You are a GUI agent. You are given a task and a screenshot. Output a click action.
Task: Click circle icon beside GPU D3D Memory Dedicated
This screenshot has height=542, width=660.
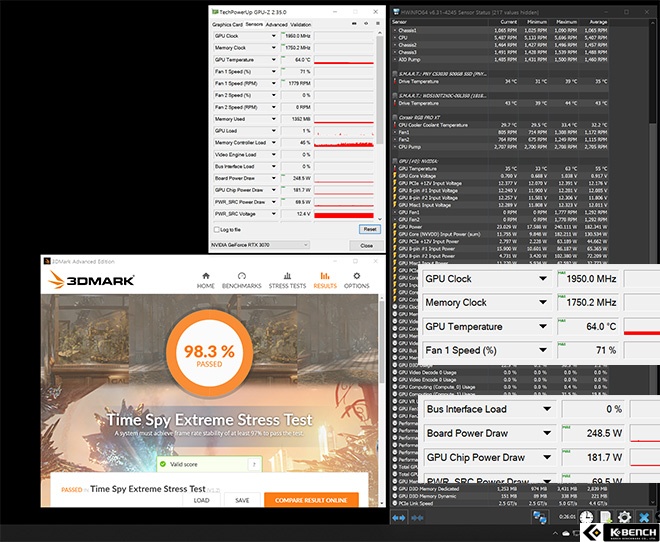tap(395, 489)
